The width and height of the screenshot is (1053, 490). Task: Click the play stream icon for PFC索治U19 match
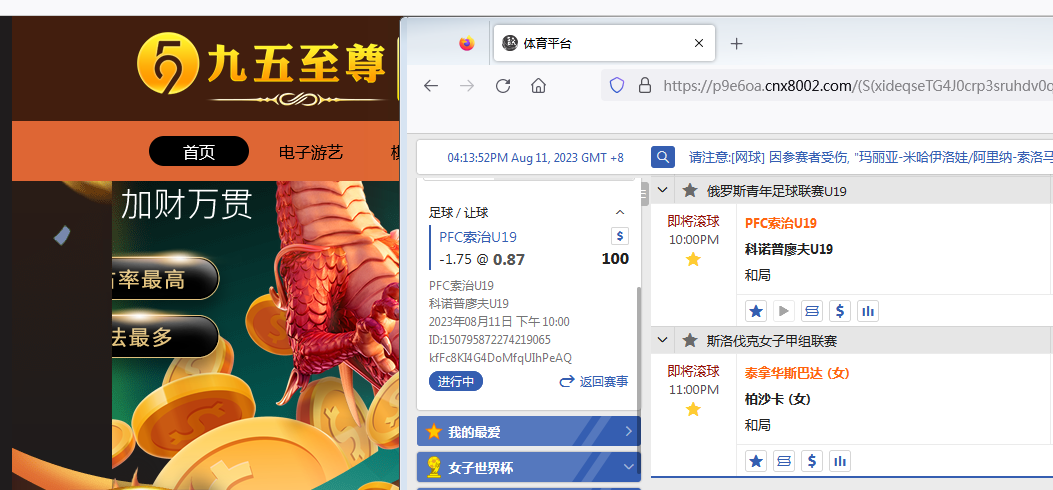(784, 311)
